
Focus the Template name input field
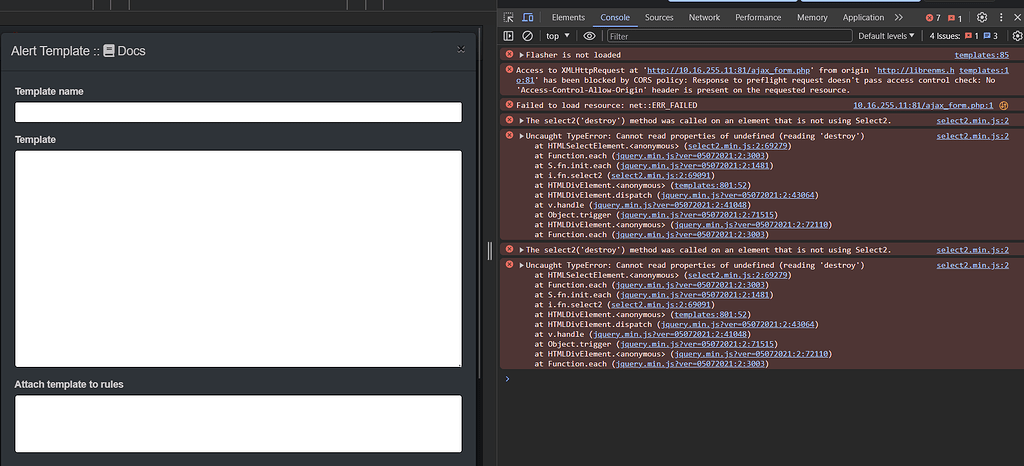tap(238, 112)
